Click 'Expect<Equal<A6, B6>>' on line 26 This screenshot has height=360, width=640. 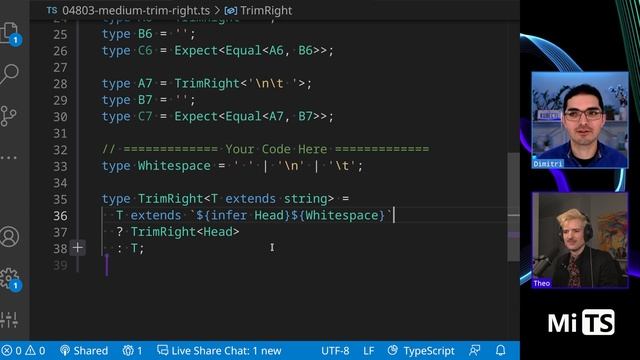(251, 51)
